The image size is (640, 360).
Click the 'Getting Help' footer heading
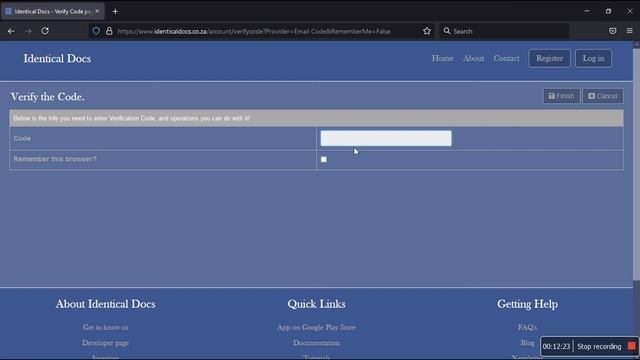pos(527,304)
